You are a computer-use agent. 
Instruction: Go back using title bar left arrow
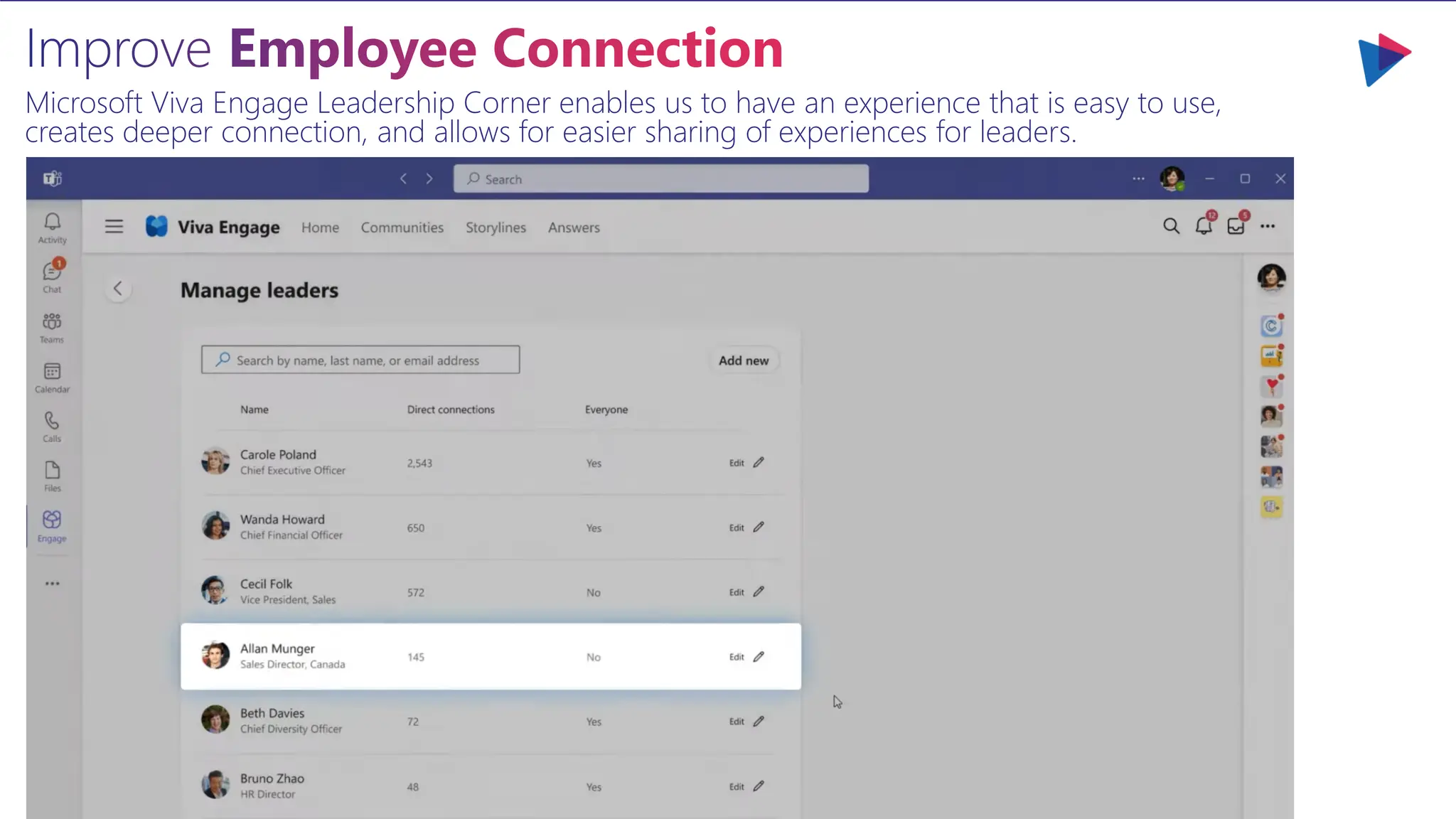(x=403, y=178)
